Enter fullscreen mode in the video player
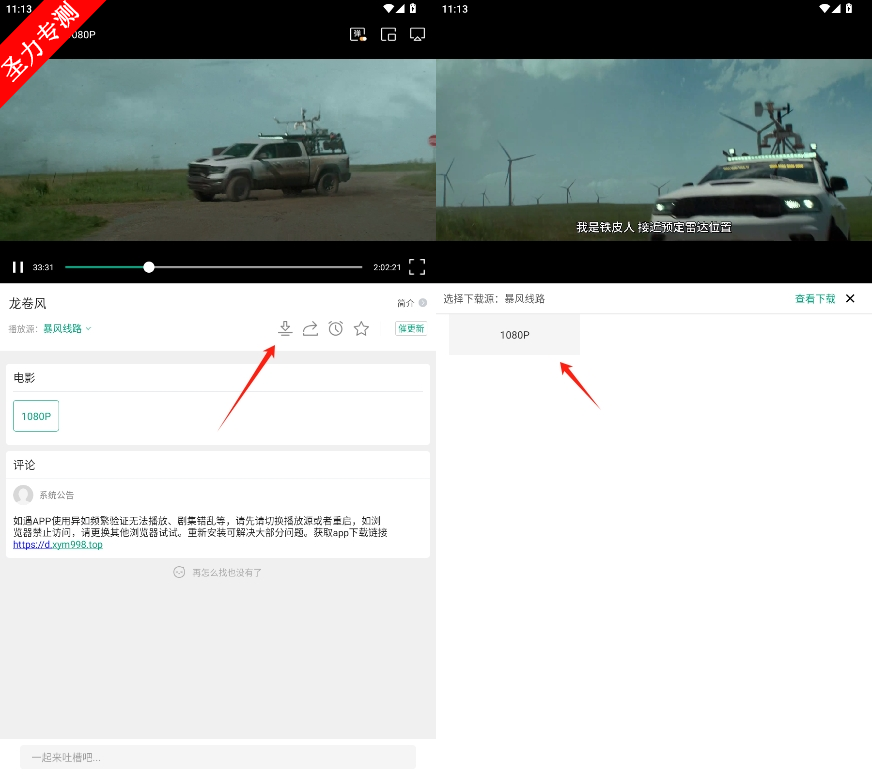872x775 pixels. (417, 267)
